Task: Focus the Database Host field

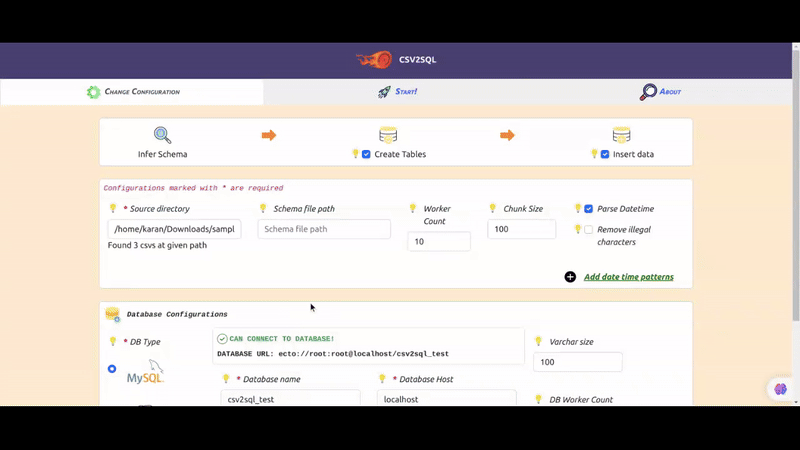Action: tap(446, 398)
